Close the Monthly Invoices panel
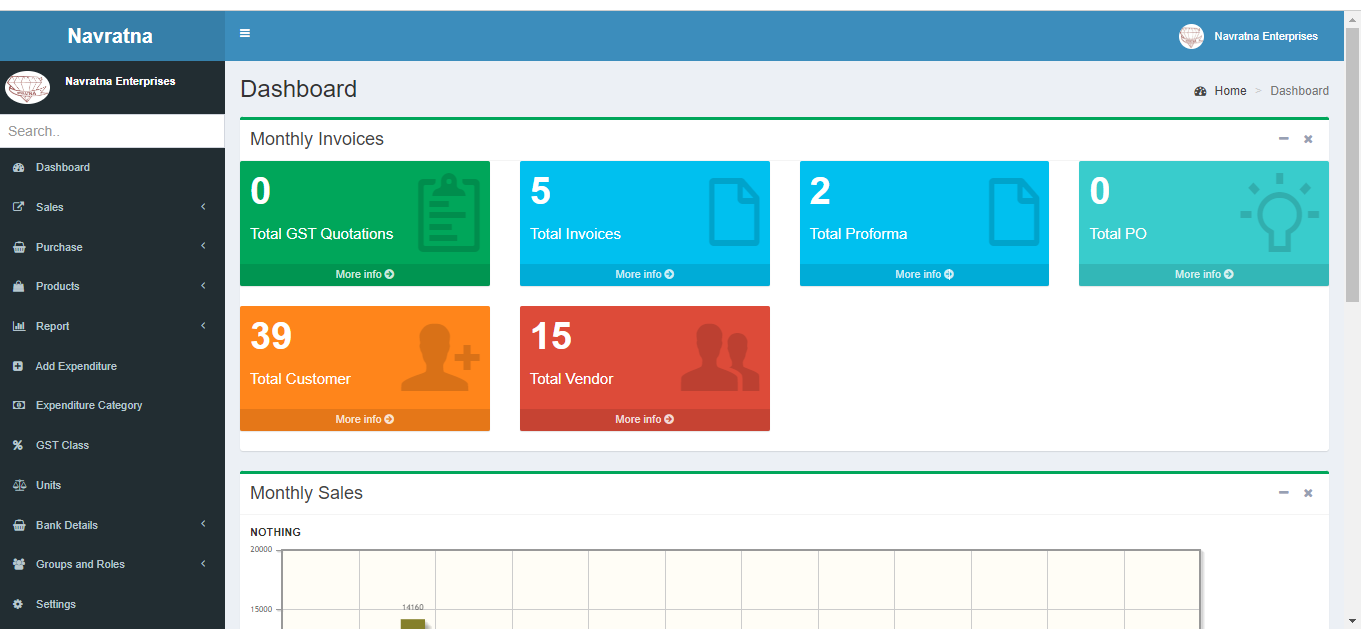 click(x=1308, y=139)
